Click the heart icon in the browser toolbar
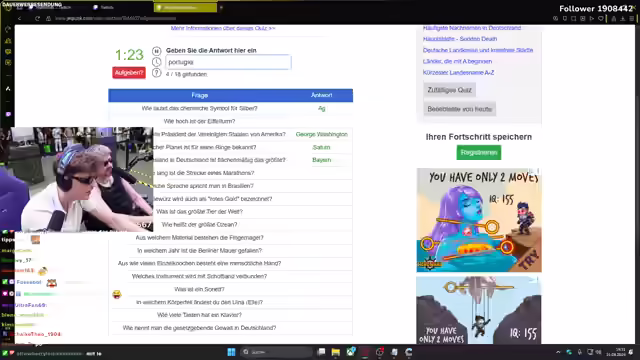This screenshot has width=640, height=360. tap(601, 18)
